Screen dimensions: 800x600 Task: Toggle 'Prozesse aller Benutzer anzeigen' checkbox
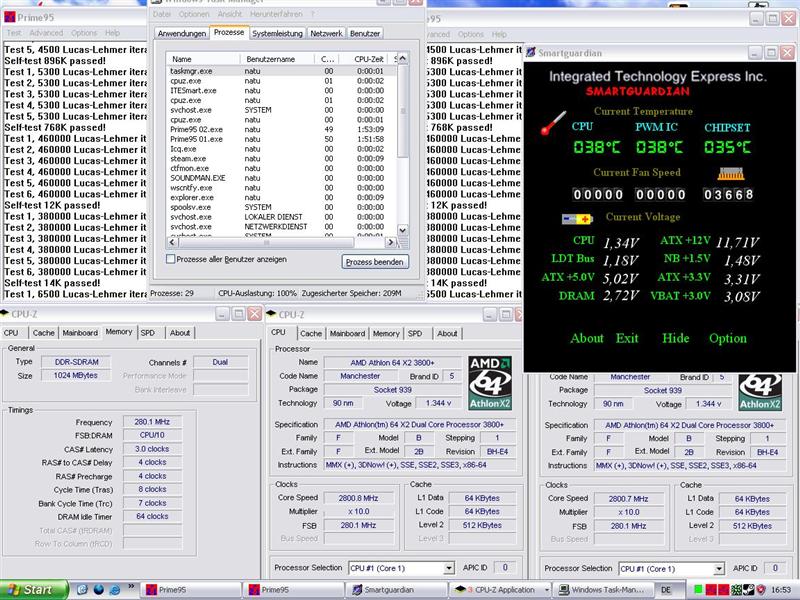171,259
